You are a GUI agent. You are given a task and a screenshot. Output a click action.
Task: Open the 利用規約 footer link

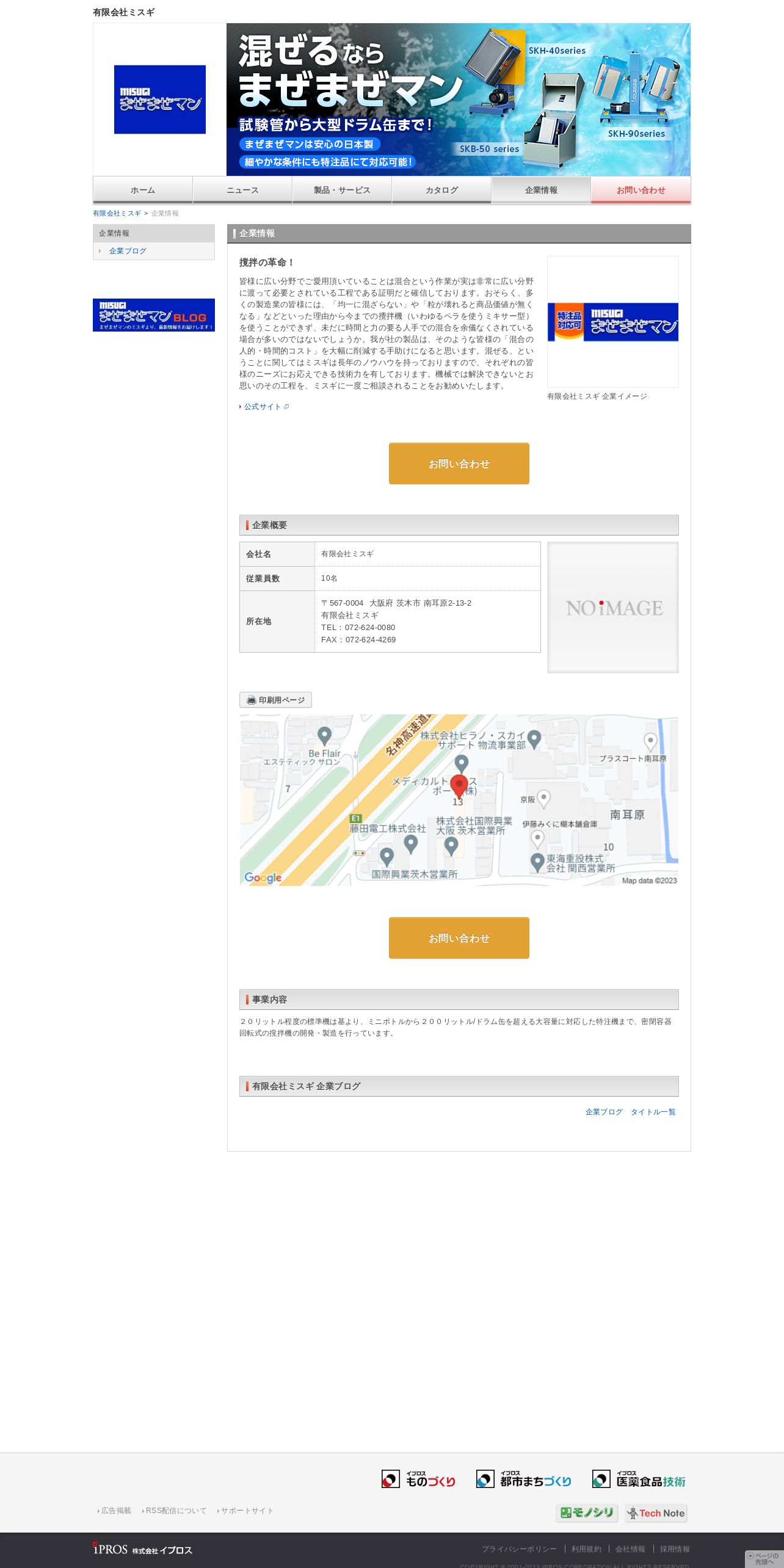(586, 1549)
